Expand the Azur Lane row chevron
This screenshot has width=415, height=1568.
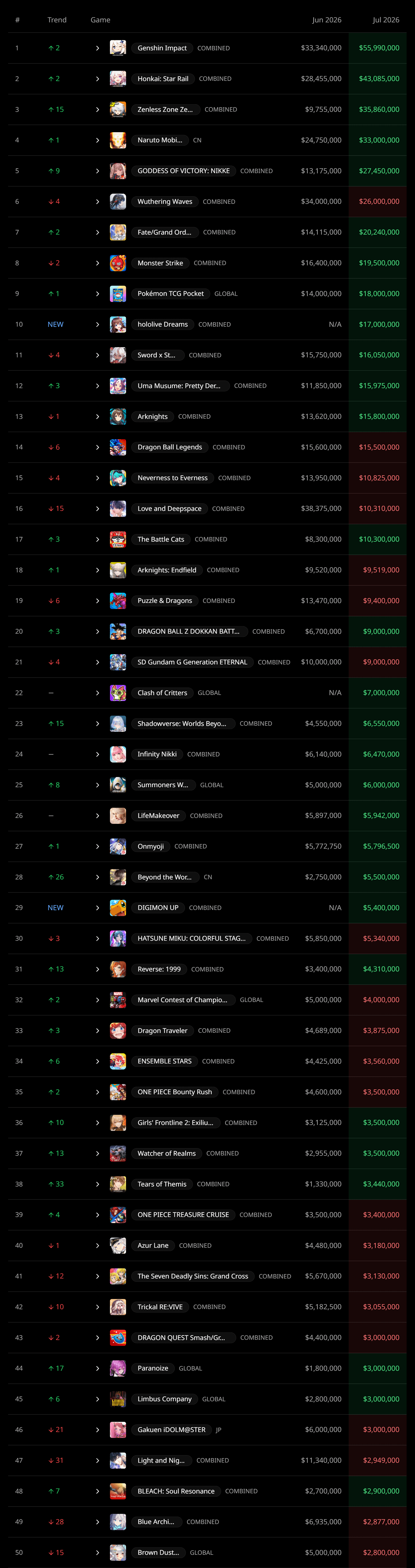tap(97, 1245)
